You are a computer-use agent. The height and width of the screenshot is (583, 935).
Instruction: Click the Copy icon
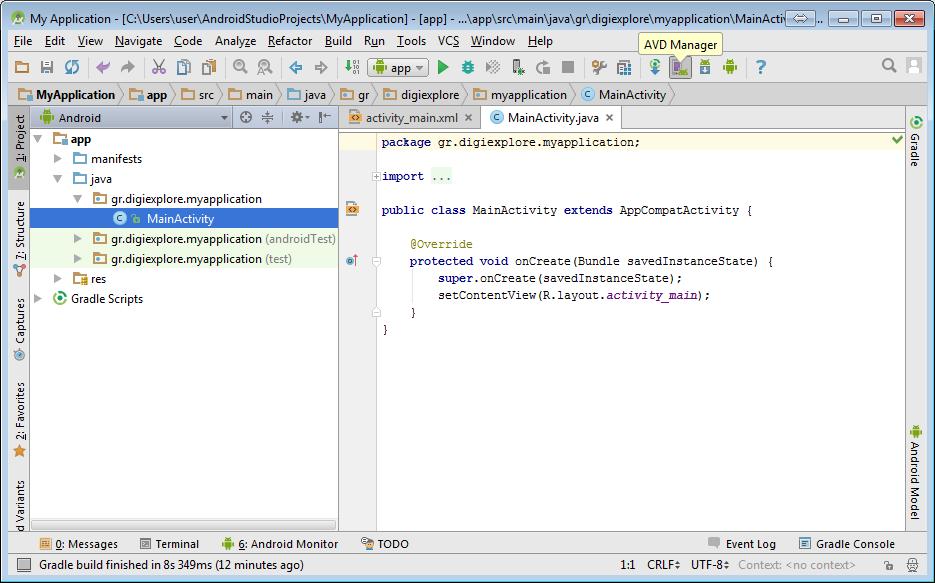184,67
